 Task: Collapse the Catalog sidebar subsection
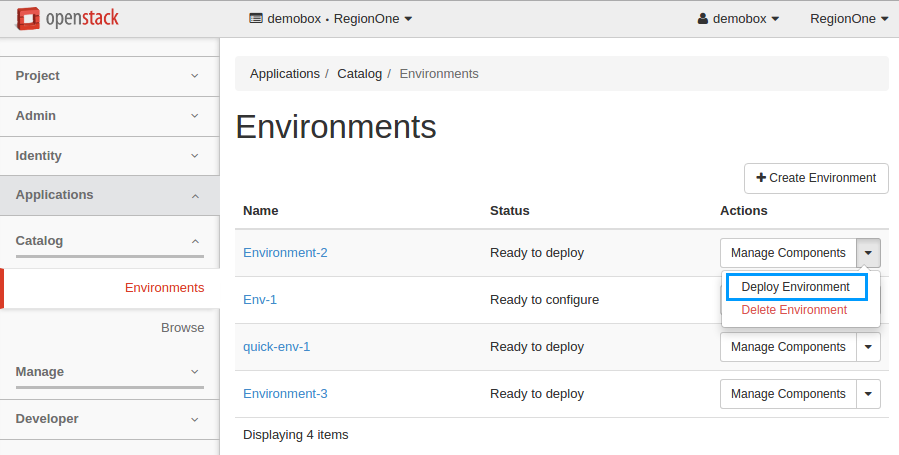109,241
